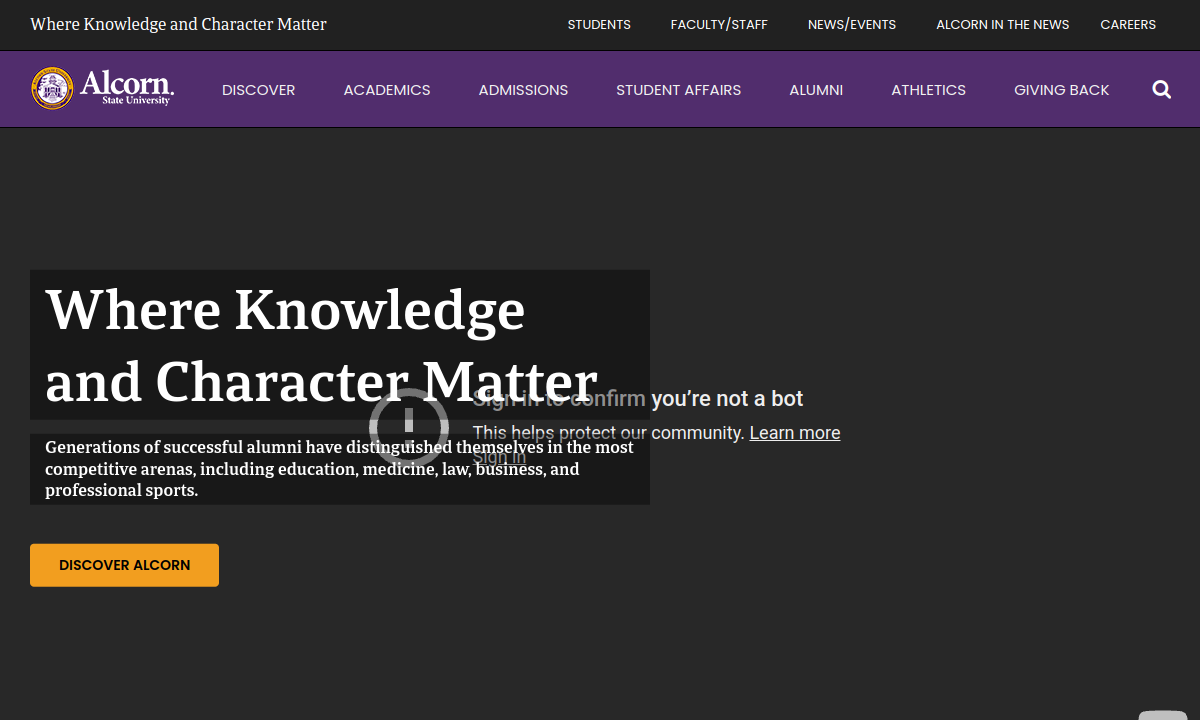Click the Alcorn State University logo
The image size is (1200, 720).
102,89
